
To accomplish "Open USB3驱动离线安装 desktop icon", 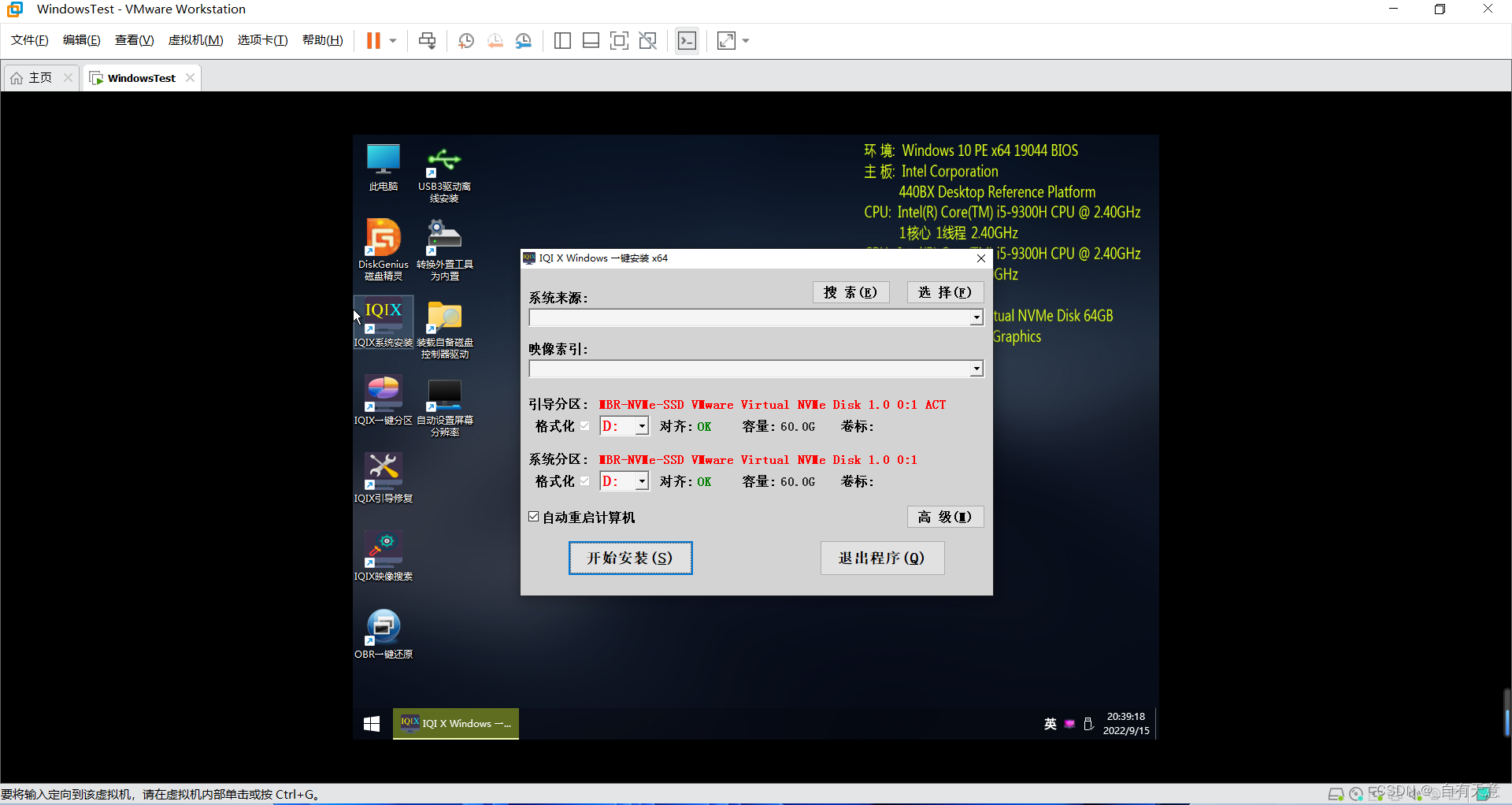I will [x=444, y=175].
